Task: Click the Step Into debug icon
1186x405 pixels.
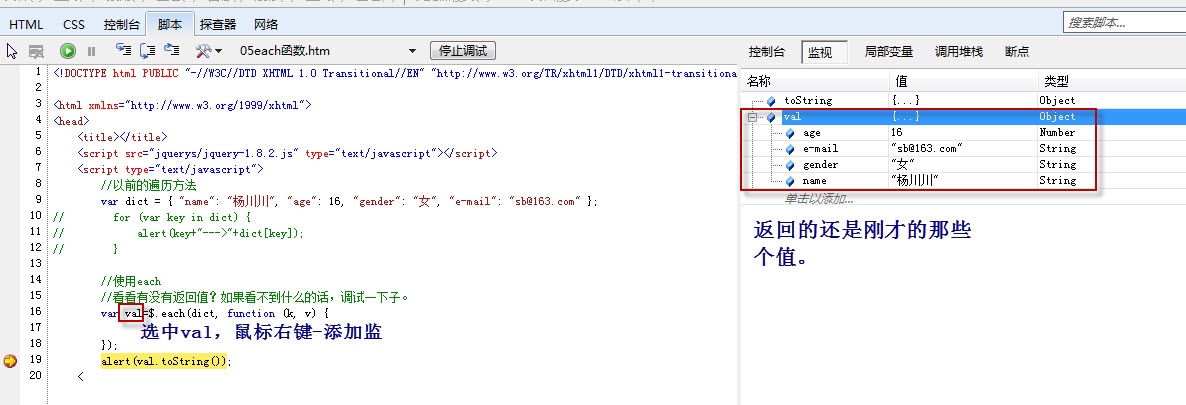Action: pos(123,51)
